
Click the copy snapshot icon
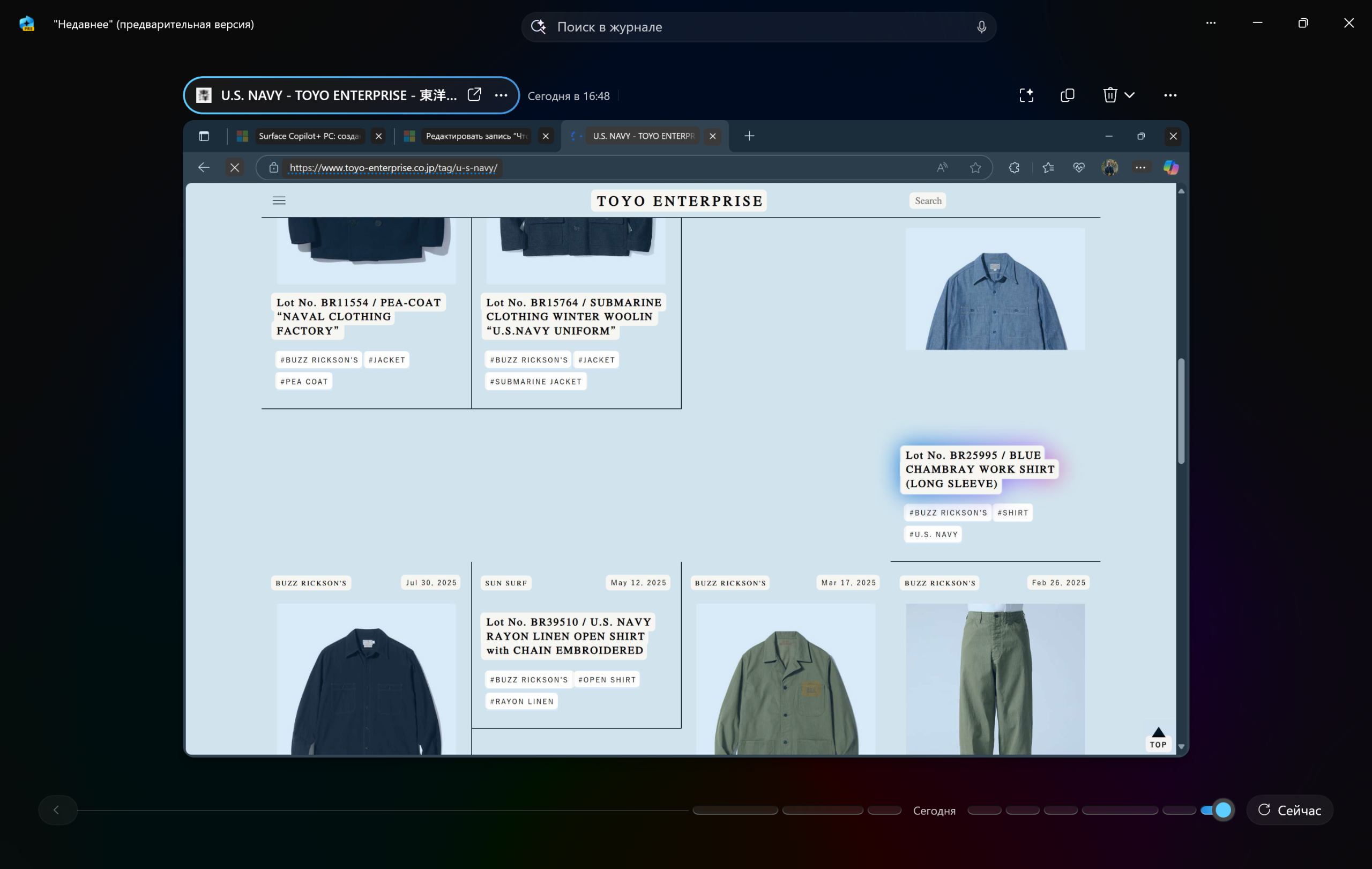pos(1067,95)
